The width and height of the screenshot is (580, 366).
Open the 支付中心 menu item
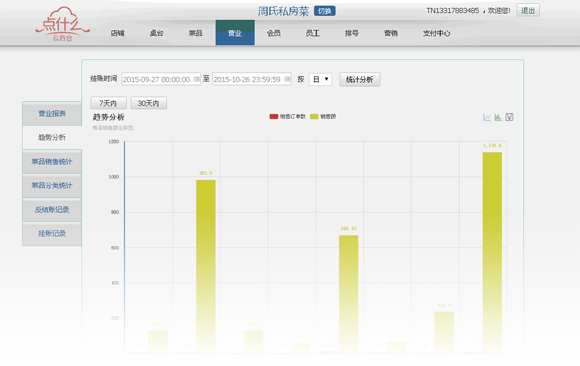[x=436, y=33]
